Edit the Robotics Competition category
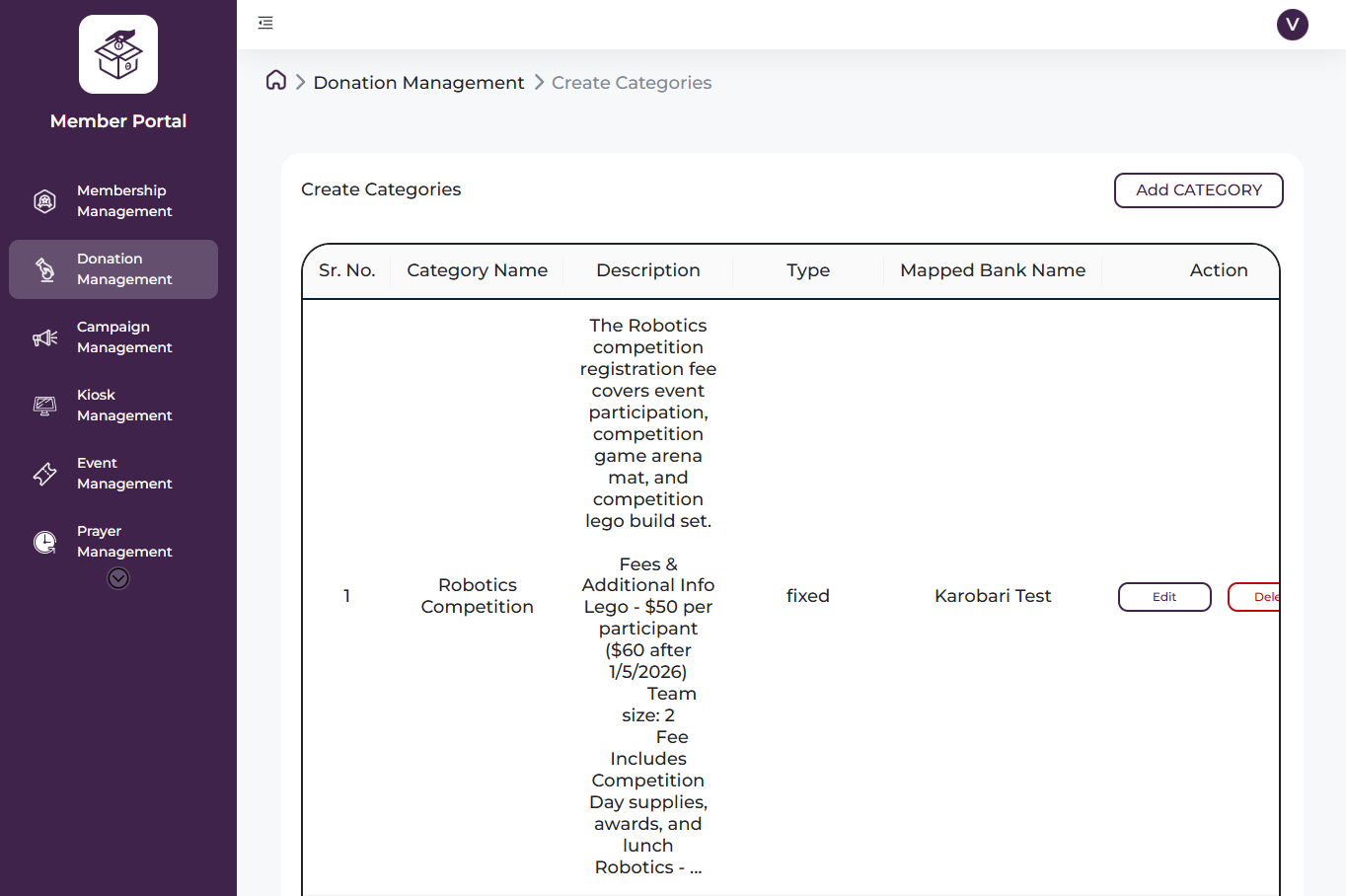1346x896 pixels. 1163,597
